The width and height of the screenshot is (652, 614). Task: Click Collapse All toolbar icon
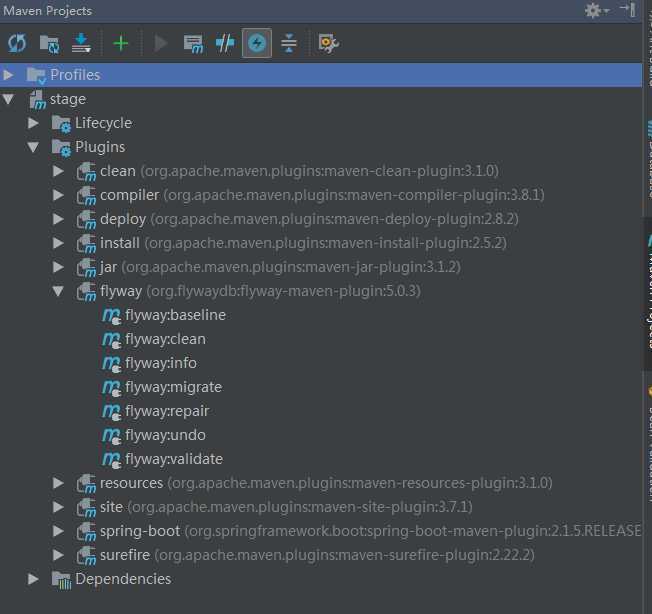(x=289, y=43)
